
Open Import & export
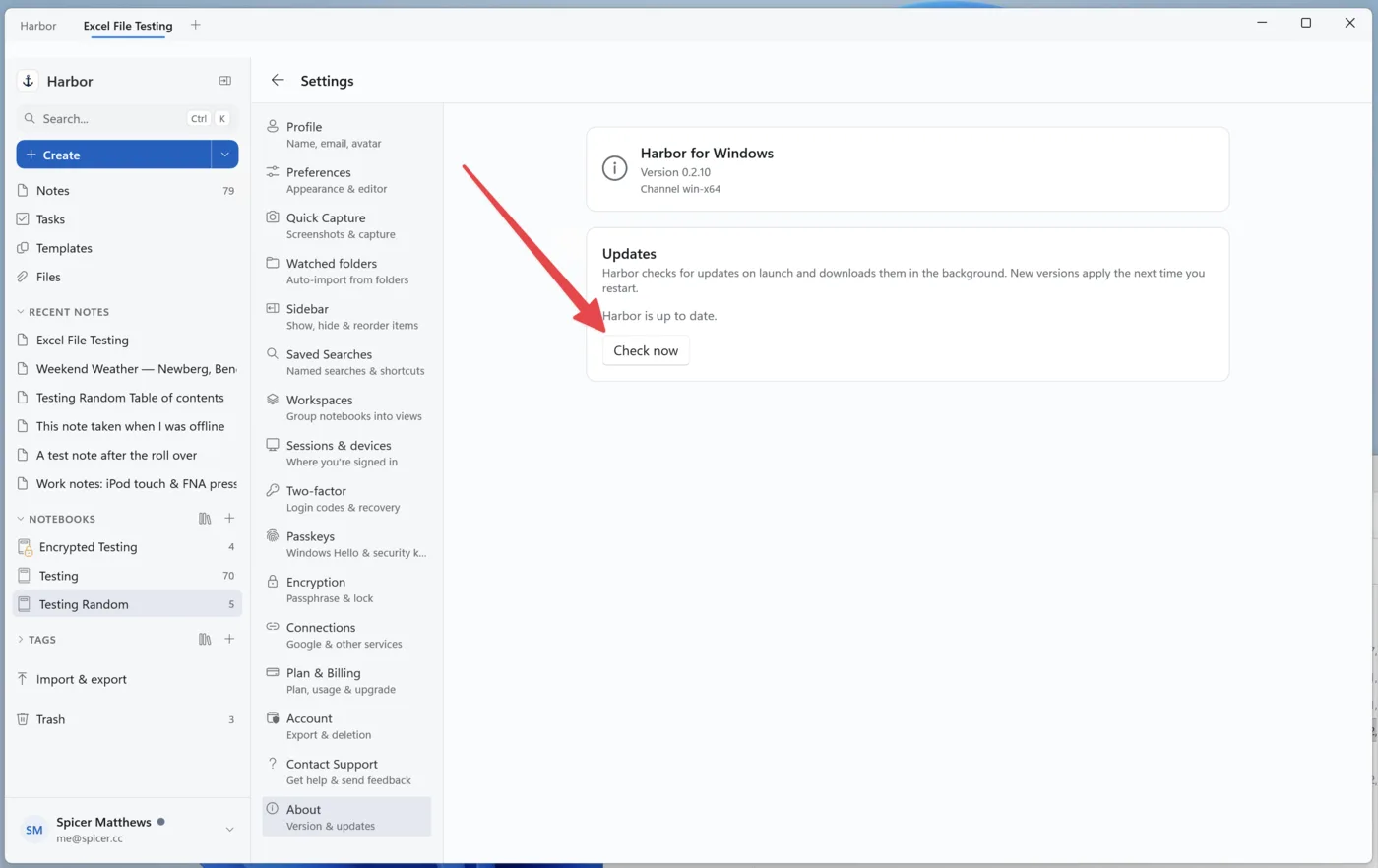tap(127, 679)
